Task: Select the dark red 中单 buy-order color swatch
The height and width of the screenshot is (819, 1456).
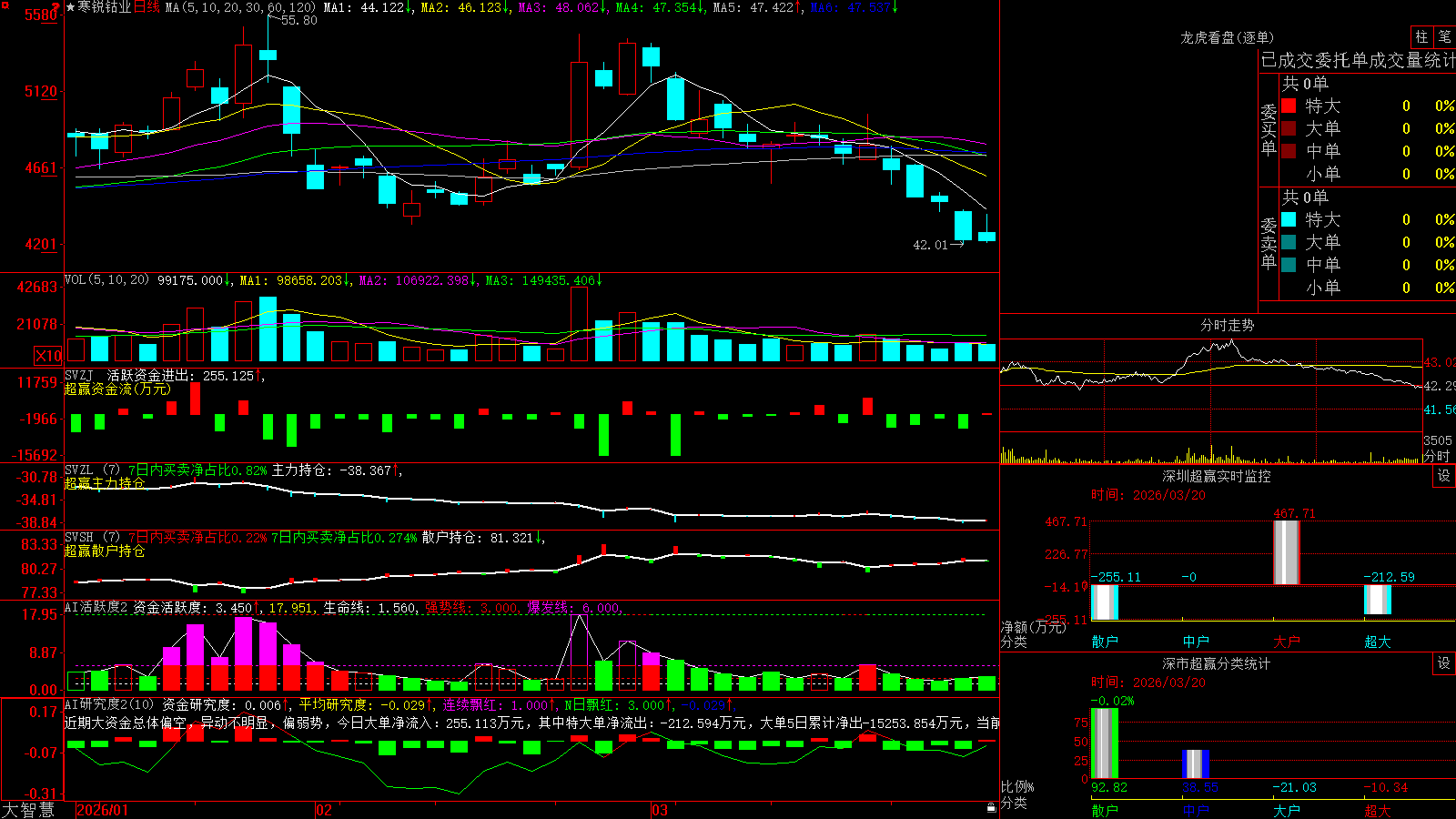Action: (1289, 151)
